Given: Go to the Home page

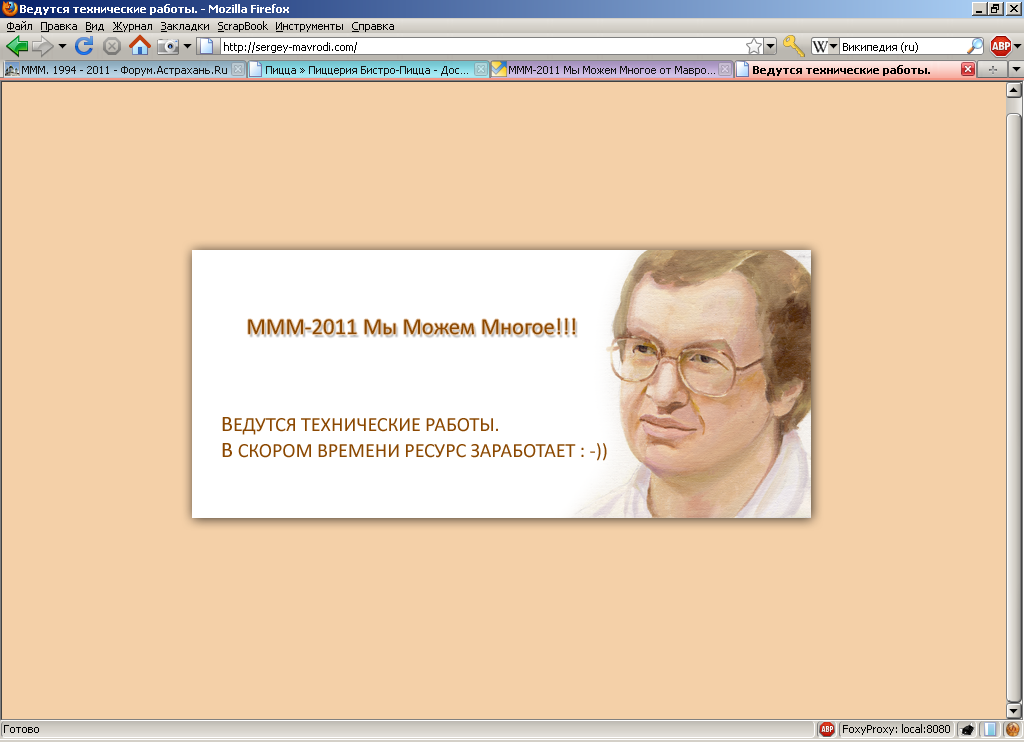Looking at the screenshot, I should [x=140, y=46].
